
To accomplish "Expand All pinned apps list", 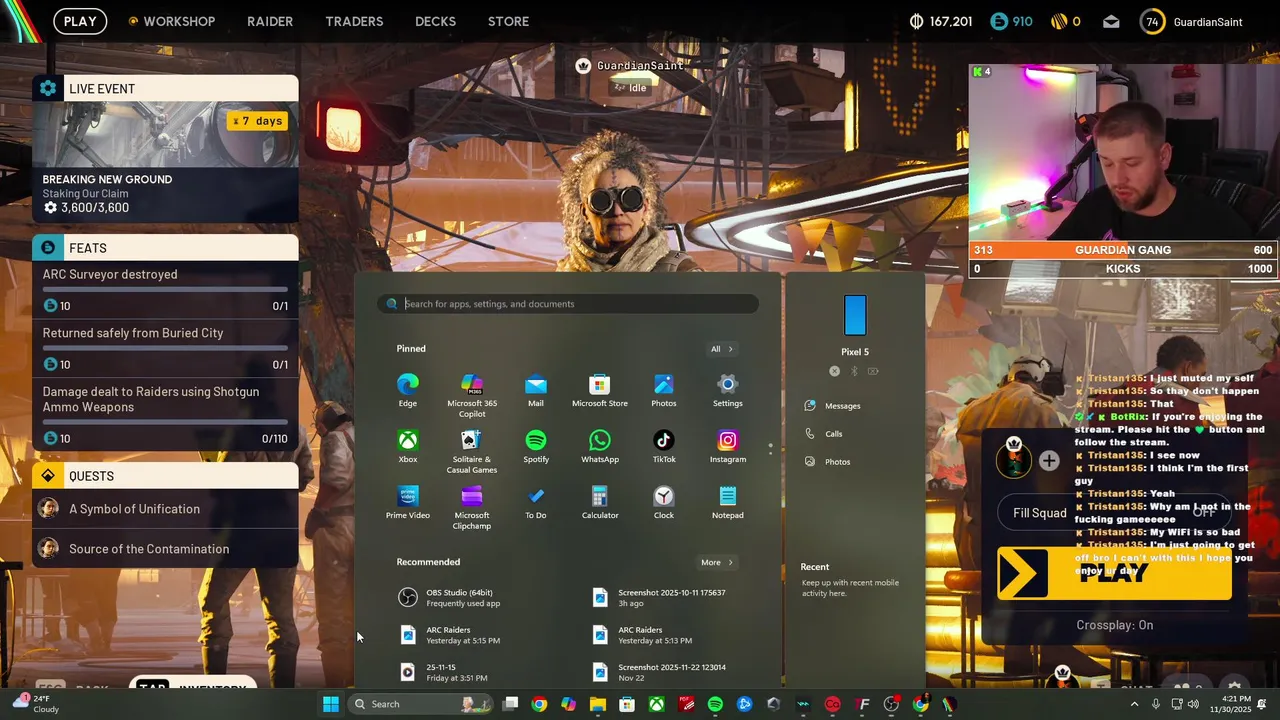I will coord(722,349).
